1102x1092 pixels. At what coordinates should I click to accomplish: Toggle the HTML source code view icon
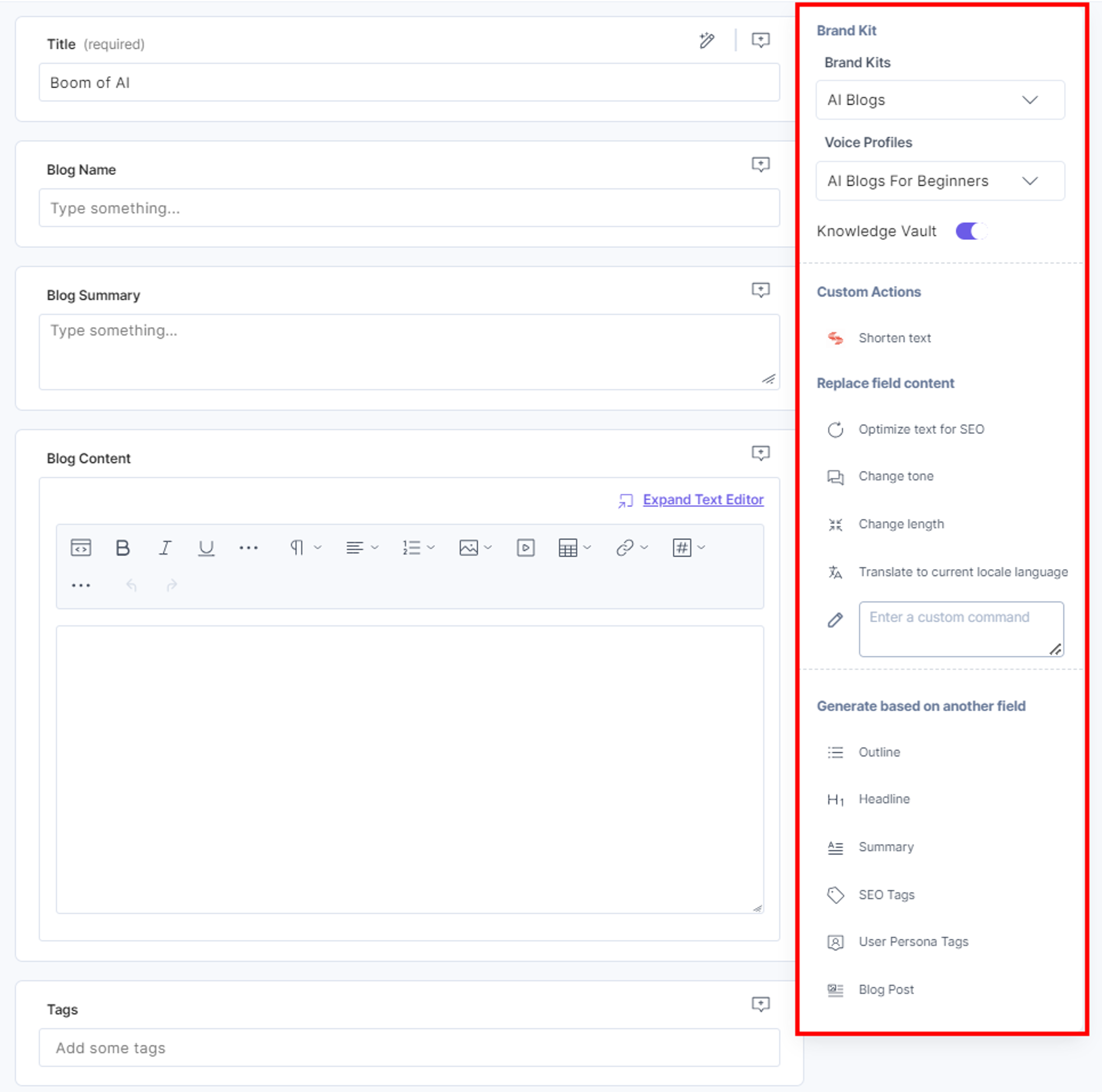click(81, 548)
